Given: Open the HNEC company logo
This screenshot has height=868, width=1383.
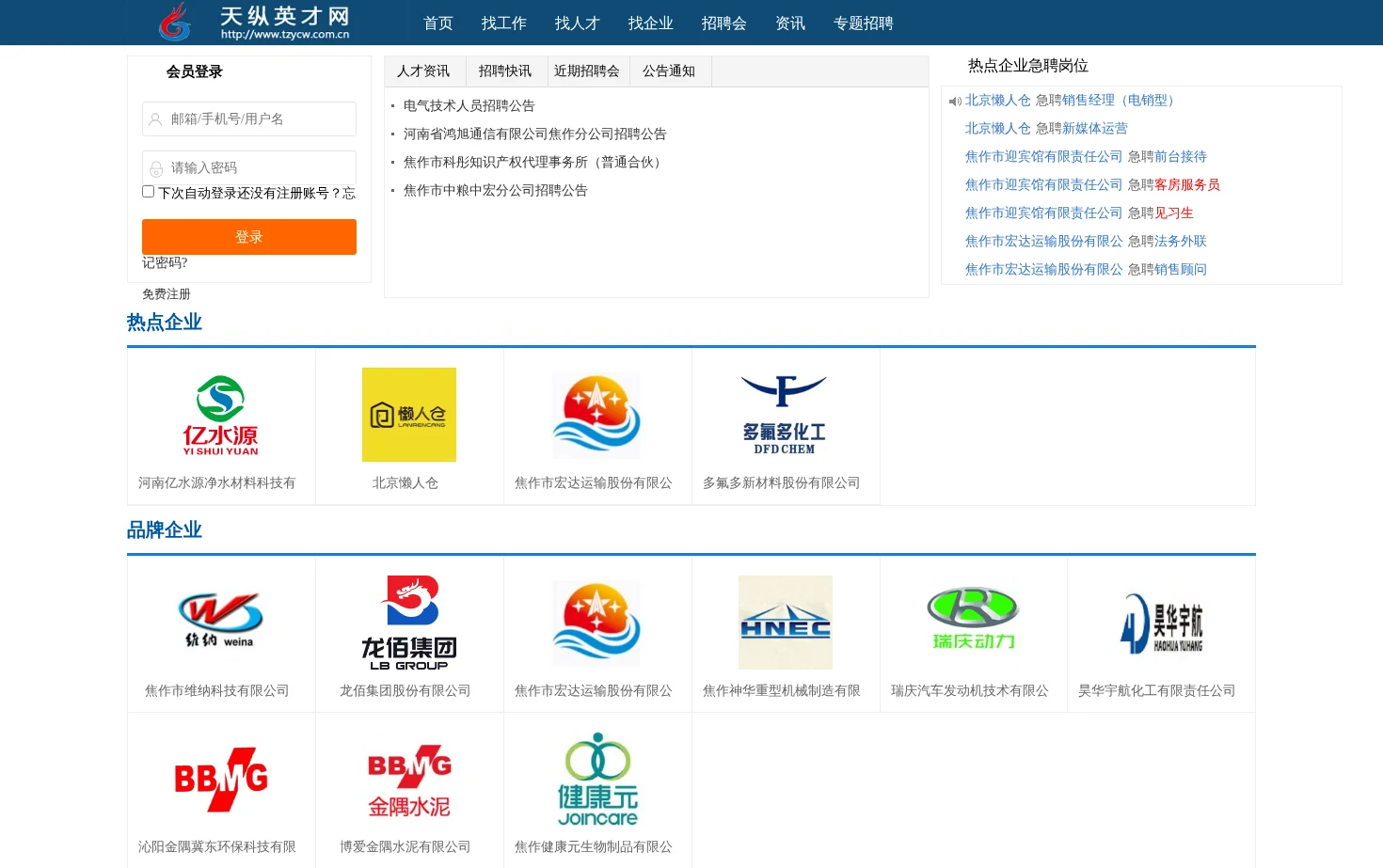Looking at the screenshot, I should pyautogui.click(x=786, y=623).
